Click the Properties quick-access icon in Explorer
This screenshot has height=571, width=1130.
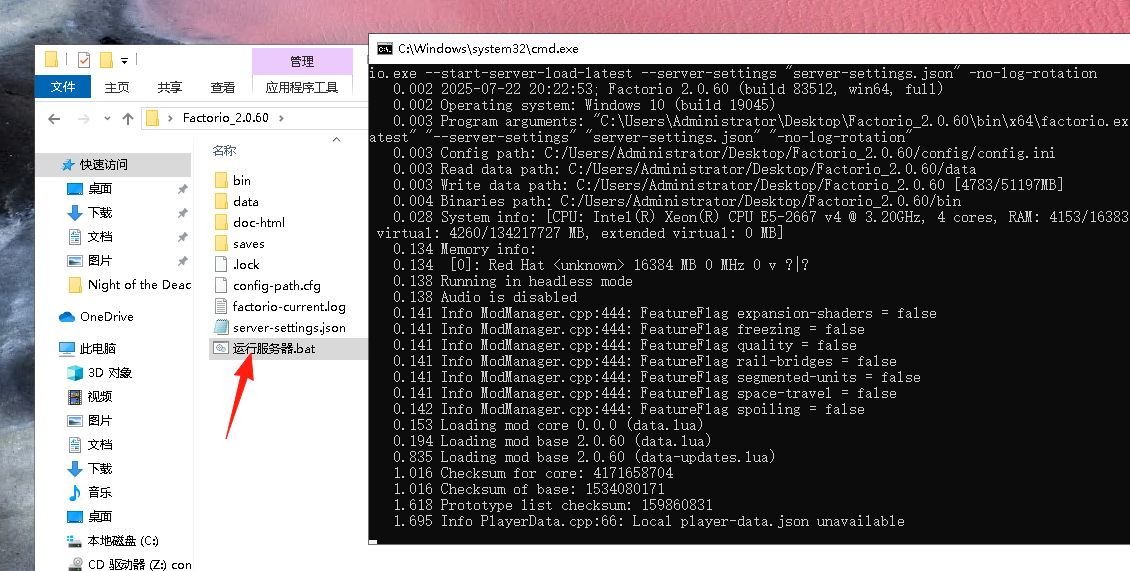pyautogui.click(x=84, y=59)
